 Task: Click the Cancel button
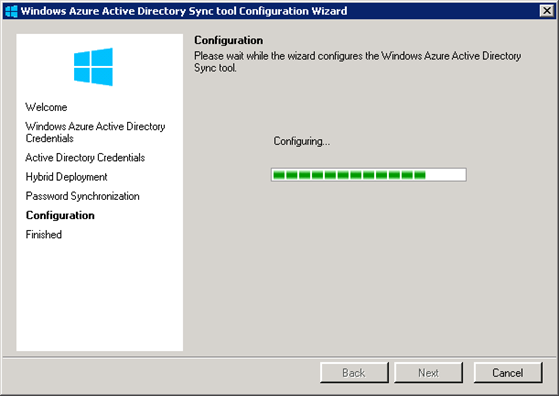pos(508,373)
